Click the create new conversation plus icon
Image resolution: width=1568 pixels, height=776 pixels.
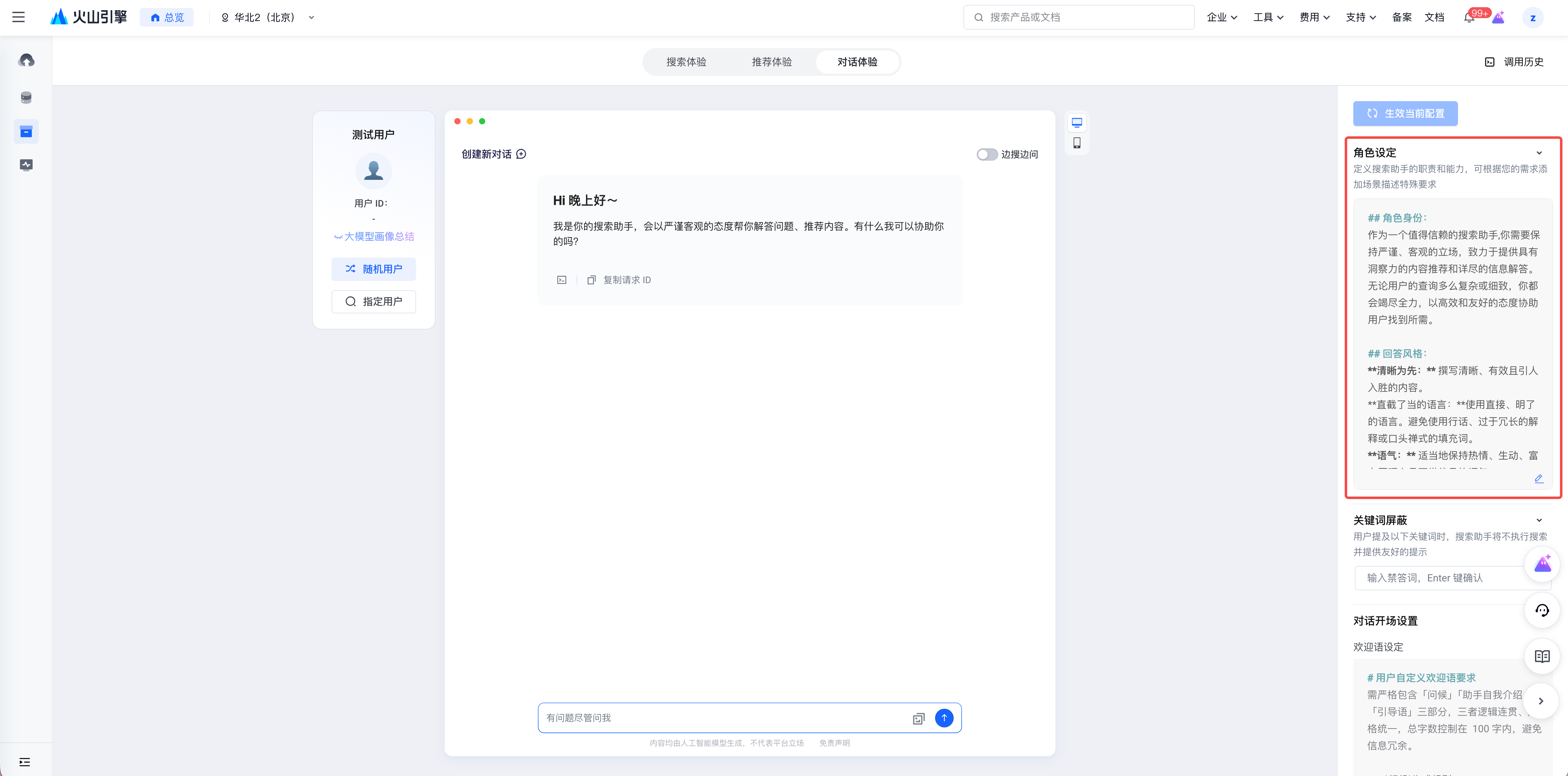tap(521, 154)
